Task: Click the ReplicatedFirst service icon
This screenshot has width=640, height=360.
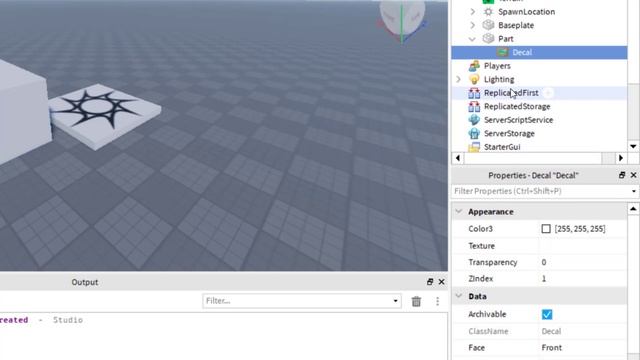Action: [474, 93]
